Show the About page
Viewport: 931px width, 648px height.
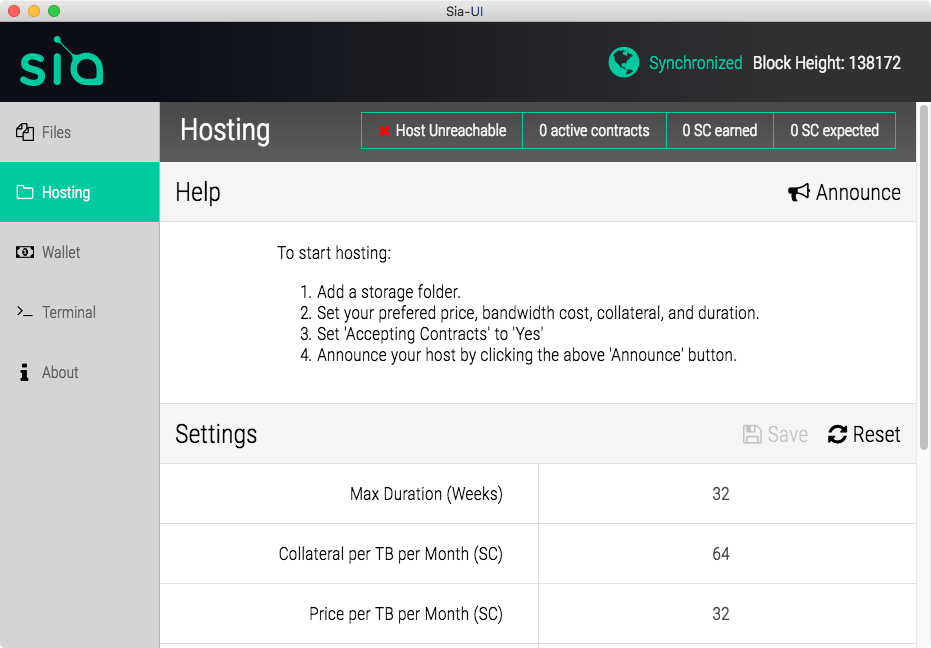80,372
